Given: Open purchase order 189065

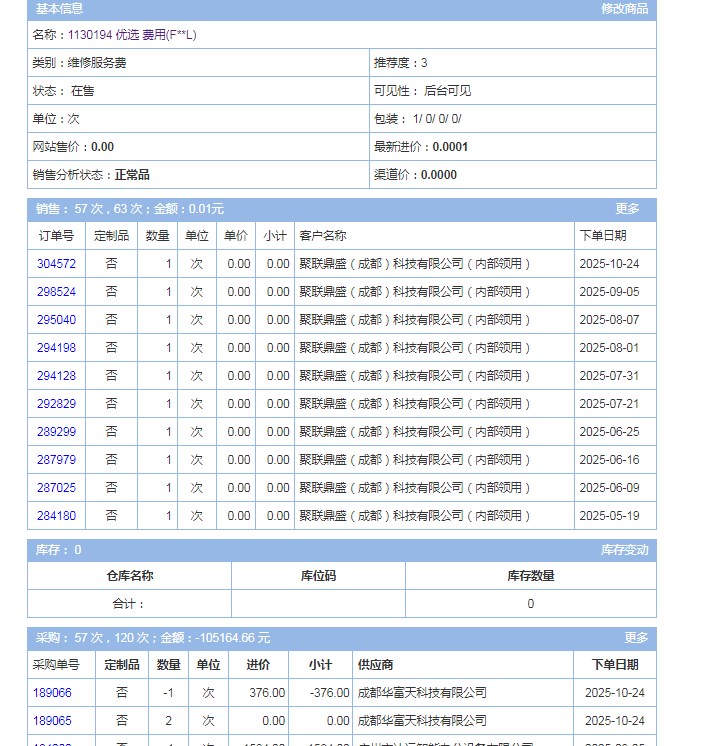Looking at the screenshot, I should tap(52, 720).
